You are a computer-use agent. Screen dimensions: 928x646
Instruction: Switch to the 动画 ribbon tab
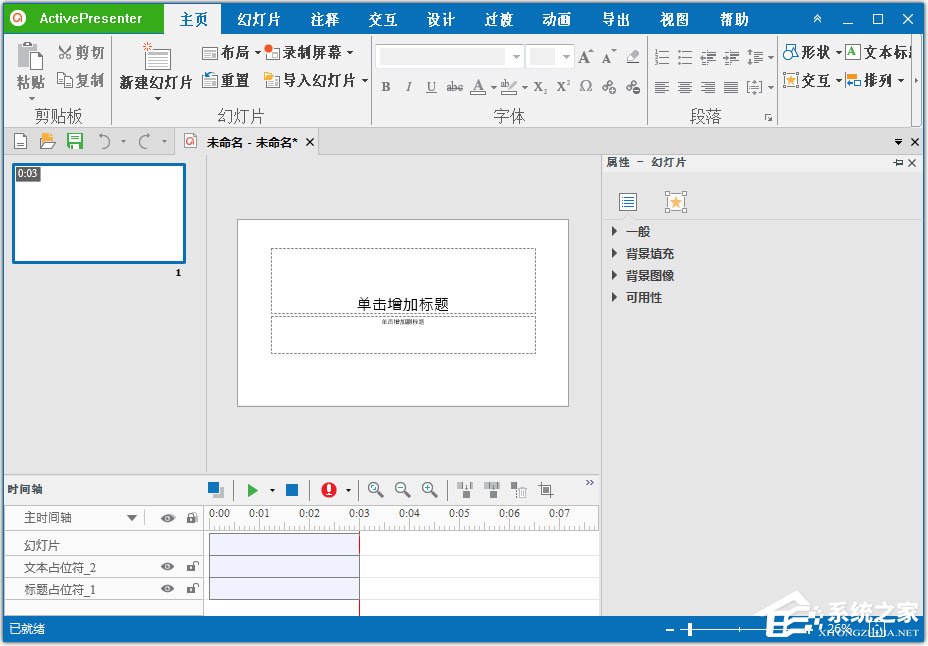point(557,20)
